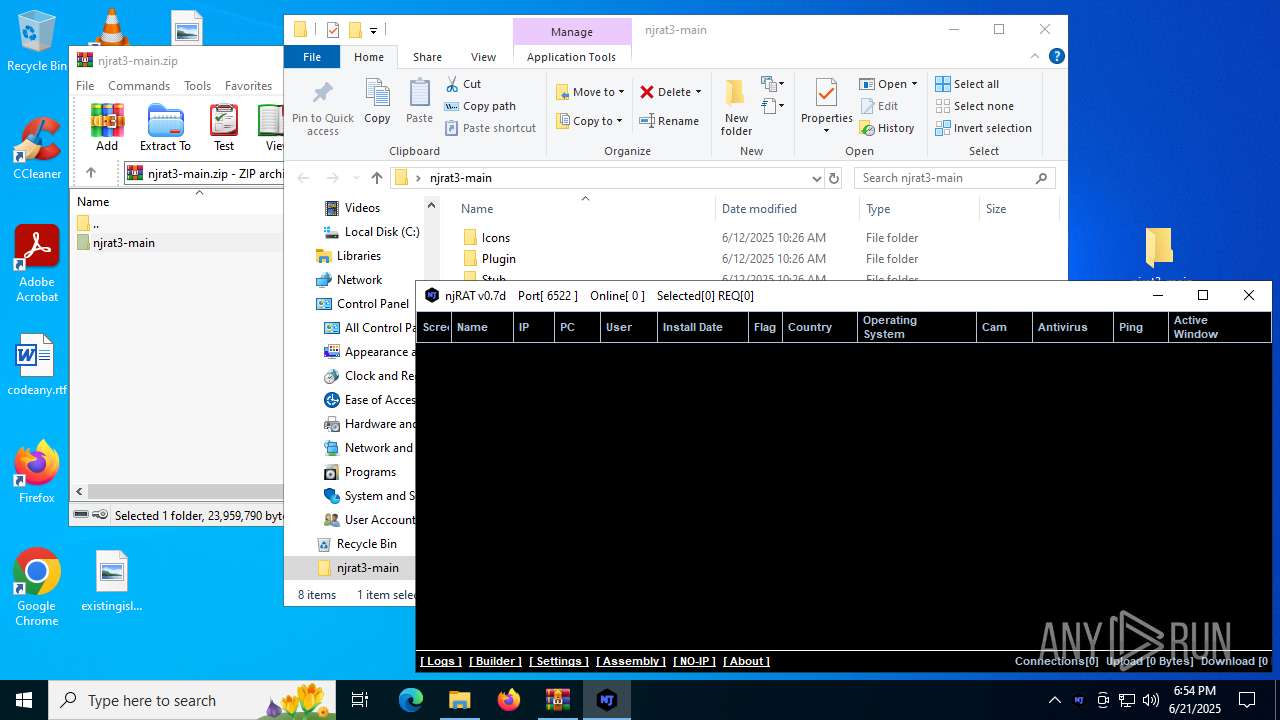1280x720 pixels.
Task: Open Explorer Help question mark icon
Action: [x=1056, y=57]
